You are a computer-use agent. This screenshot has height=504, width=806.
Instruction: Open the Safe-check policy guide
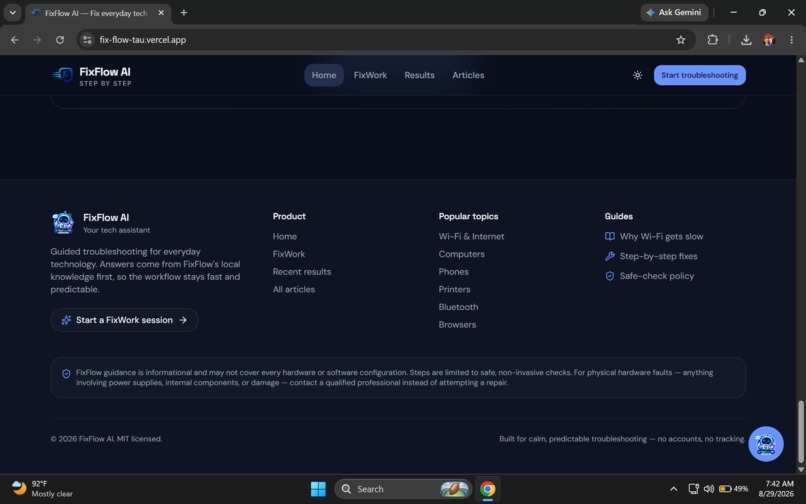click(x=656, y=276)
